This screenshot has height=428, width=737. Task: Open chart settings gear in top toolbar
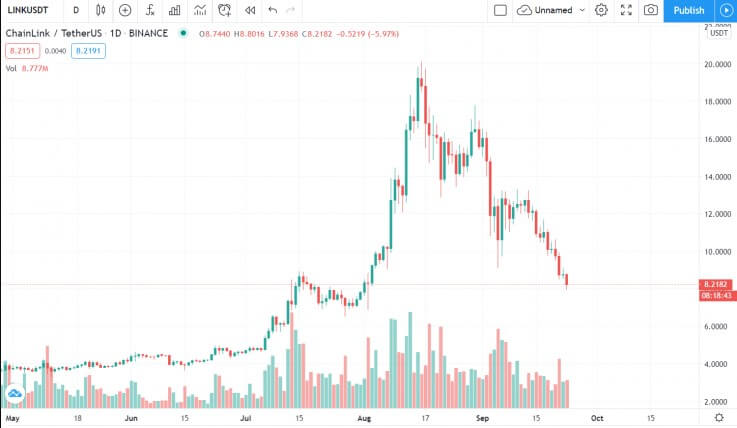click(601, 10)
